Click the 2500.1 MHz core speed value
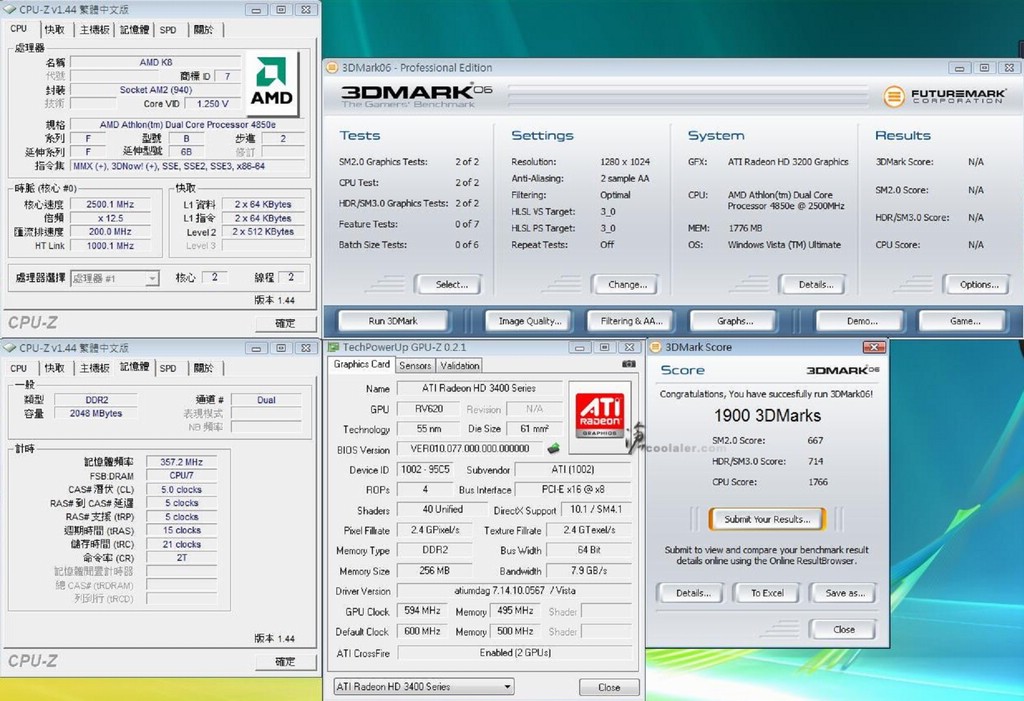Screen dimensions: 1024x701 point(110,204)
